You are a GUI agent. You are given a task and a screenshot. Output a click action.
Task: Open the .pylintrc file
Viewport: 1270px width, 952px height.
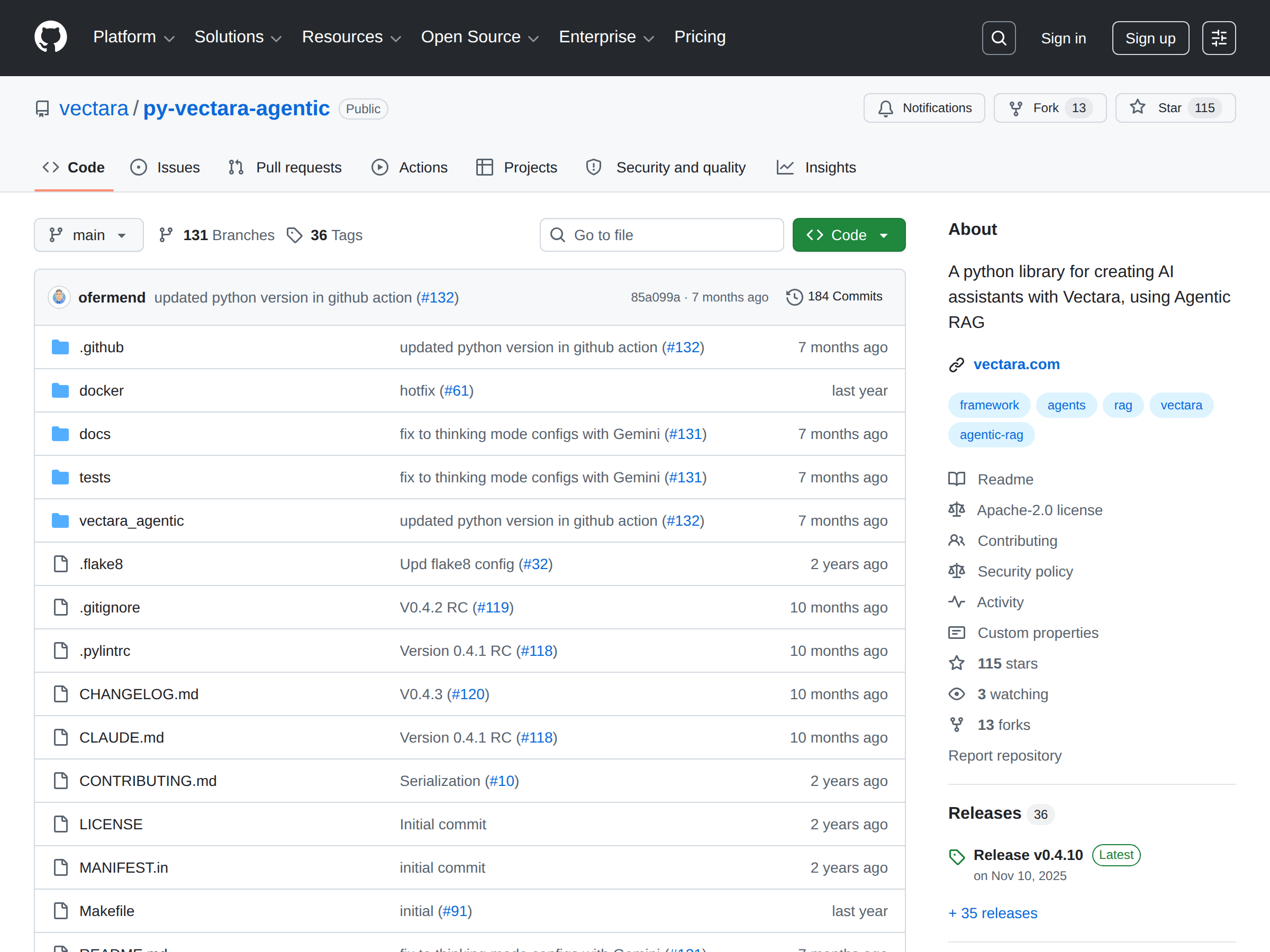[x=104, y=650]
